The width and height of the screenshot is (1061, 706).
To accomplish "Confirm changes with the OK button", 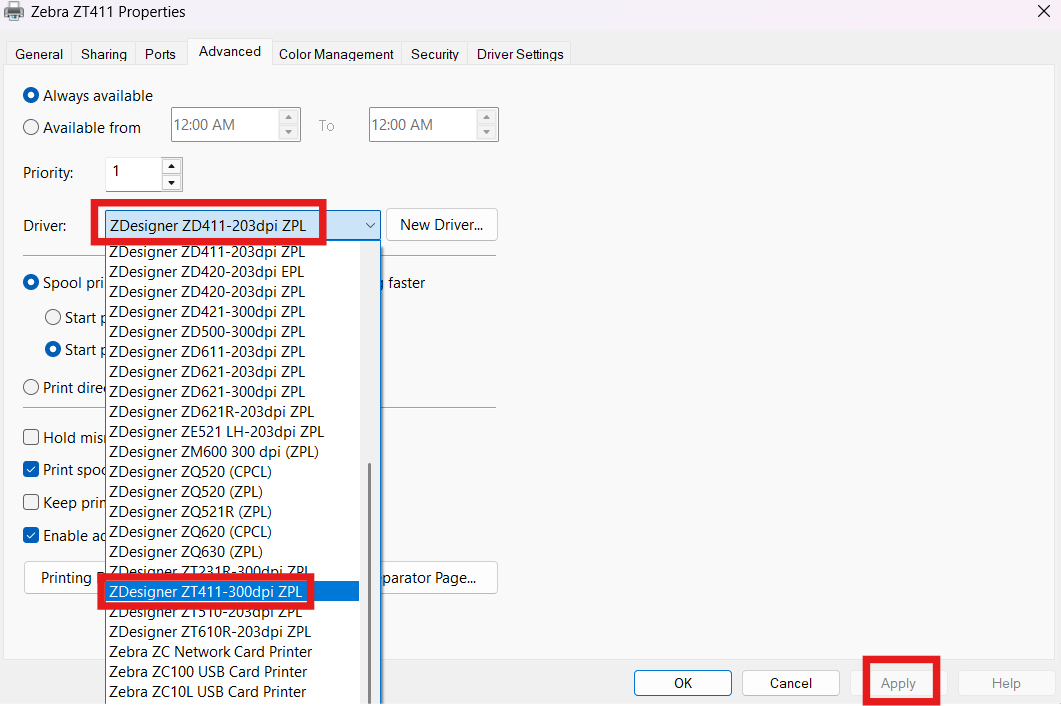I will tap(682, 683).
